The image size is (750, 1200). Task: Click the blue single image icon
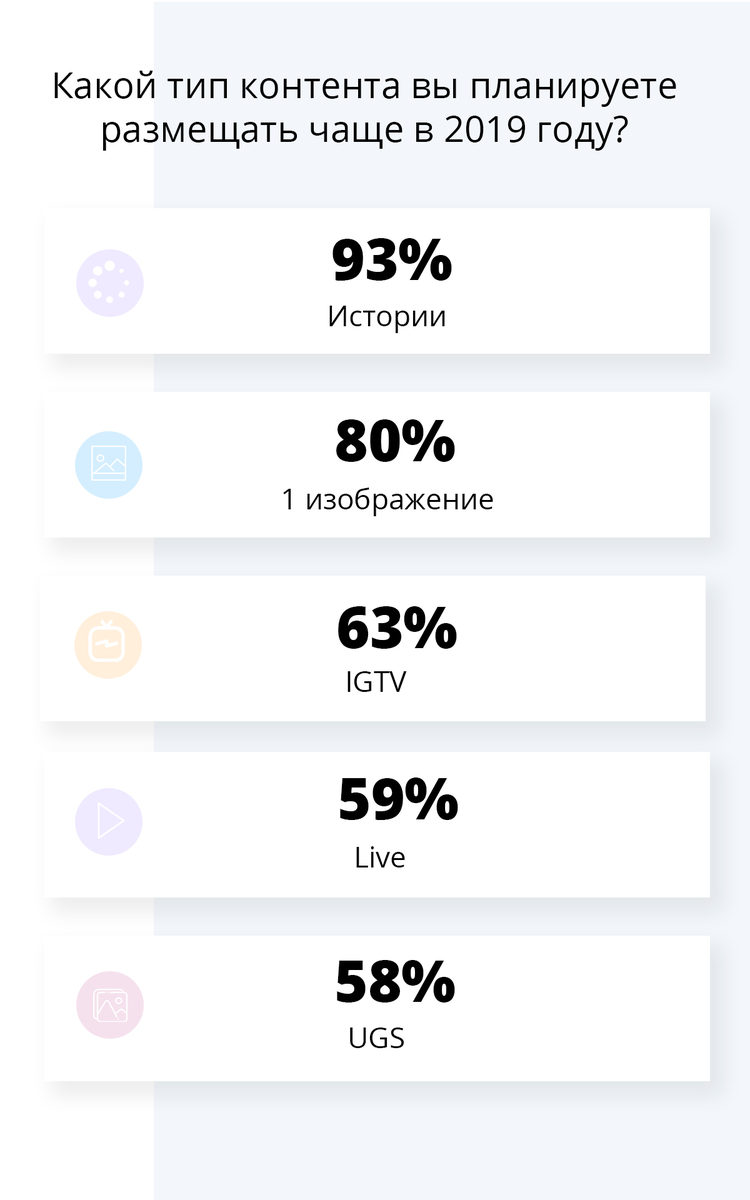(x=109, y=465)
